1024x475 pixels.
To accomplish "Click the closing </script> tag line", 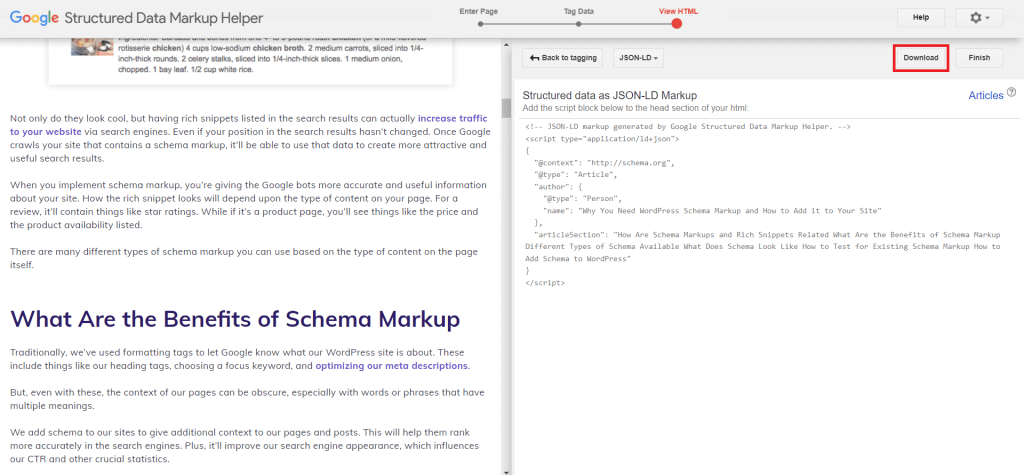I will (545, 283).
